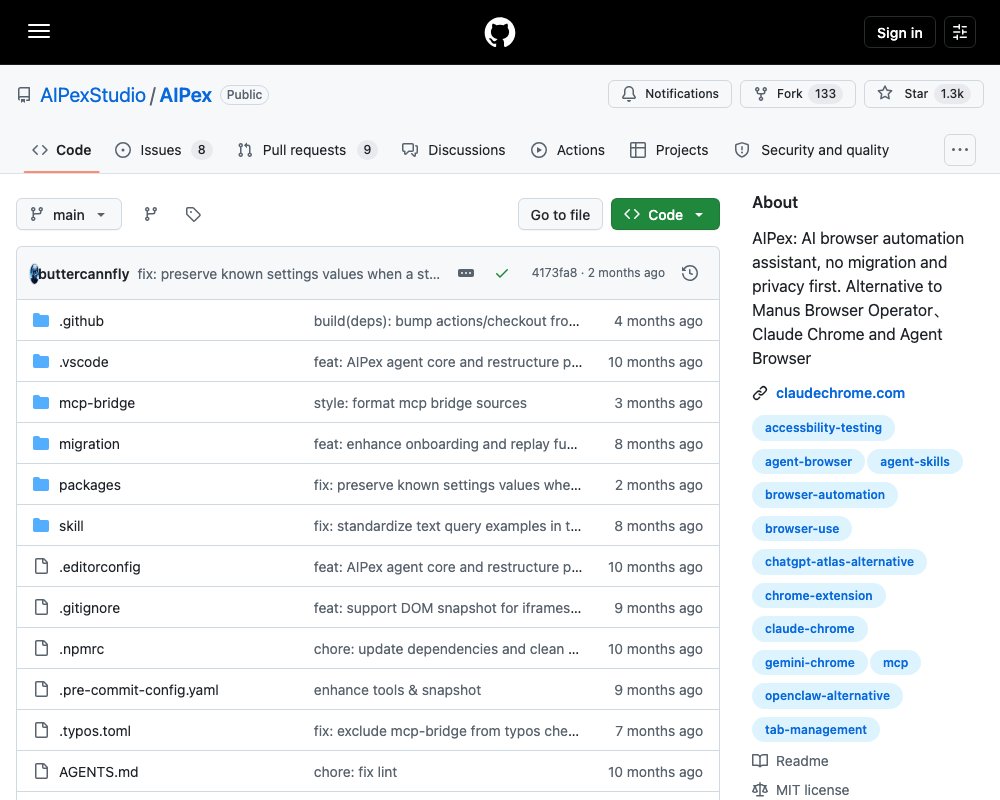Screen dimensions: 1000x800
Task: Open Notifications for this repository
Action: tap(670, 94)
